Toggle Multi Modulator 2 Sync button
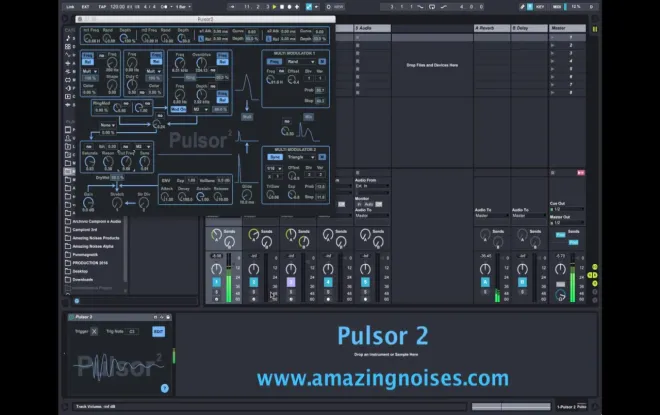 click(x=275, y=157)
